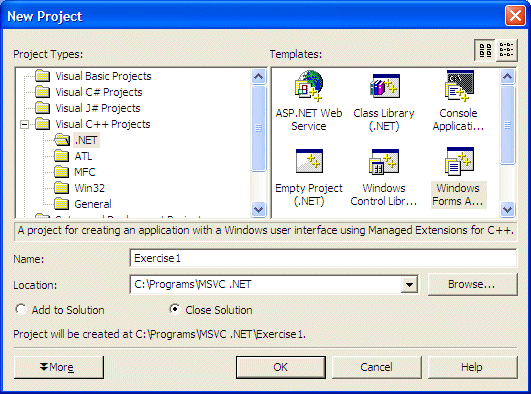Select Visual C# Projects tree item
This screenshot has height=394, width=531.
click(x=99, y=92)
